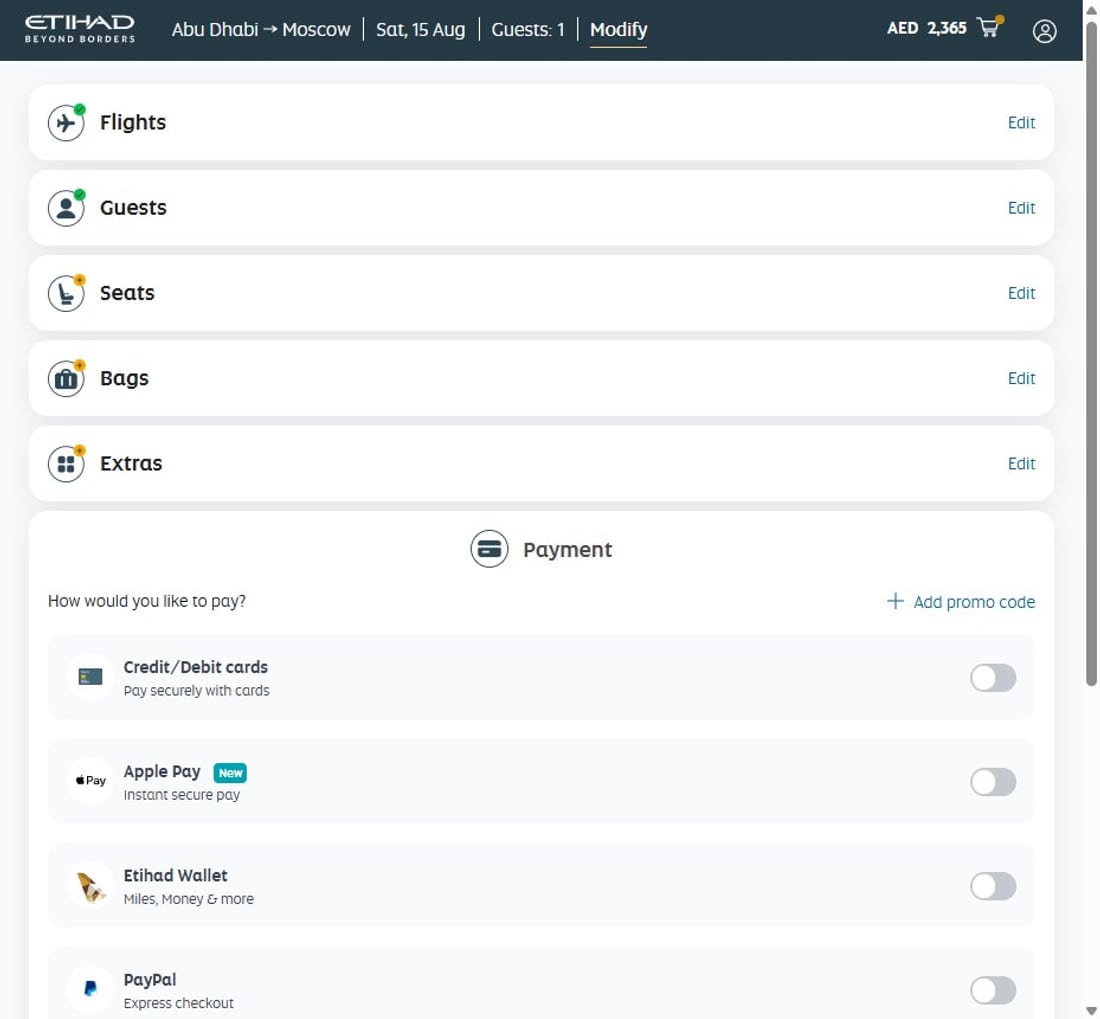Expand the Guests section header

pos(541,208)
